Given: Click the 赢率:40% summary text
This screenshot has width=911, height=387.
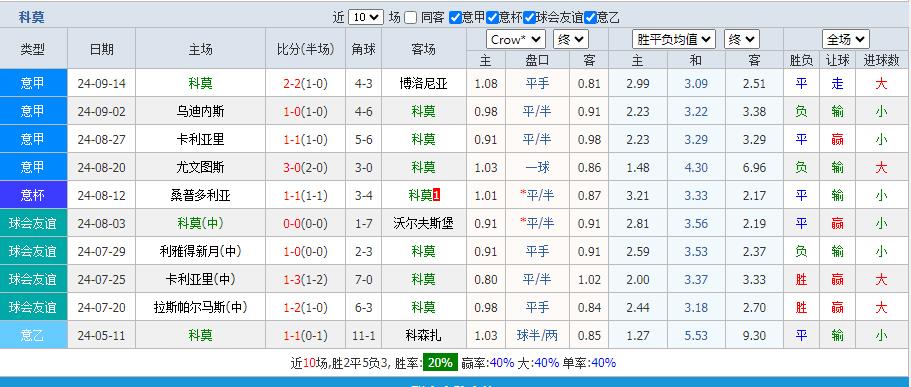Looking at the screenshot, I should (488, 363).
